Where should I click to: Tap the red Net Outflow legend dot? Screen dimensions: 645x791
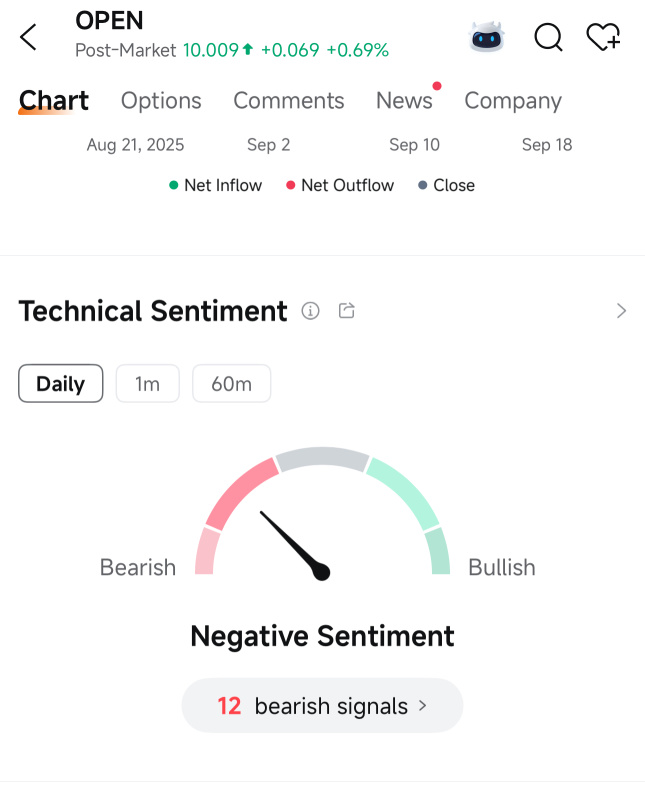[291, 185]
